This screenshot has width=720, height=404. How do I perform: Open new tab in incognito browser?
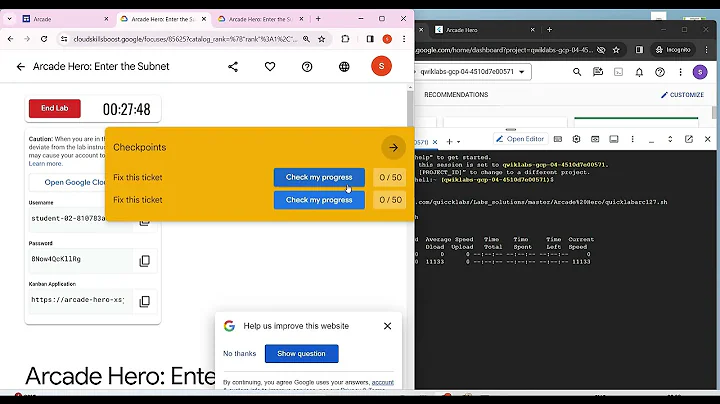(x=549, y=30)
